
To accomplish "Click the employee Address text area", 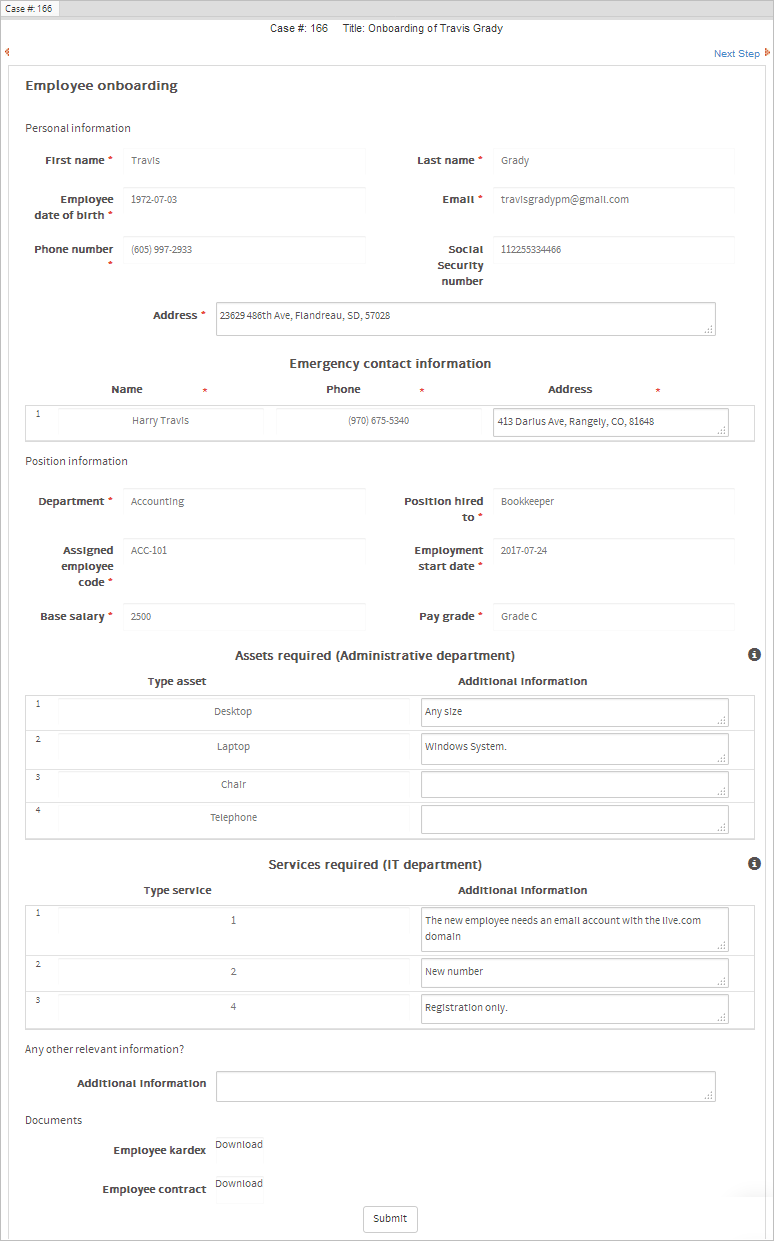I will [465, 318].
